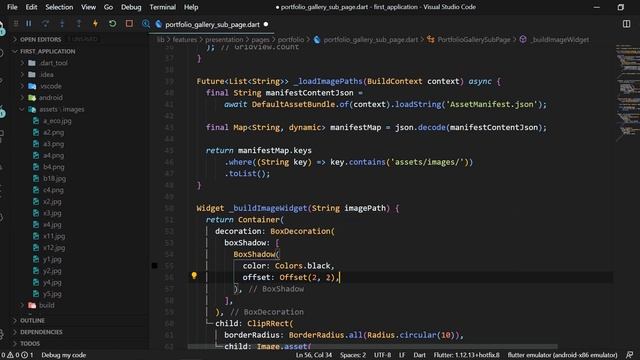Click the portfolio breadcrumb segment

(291, 40)
